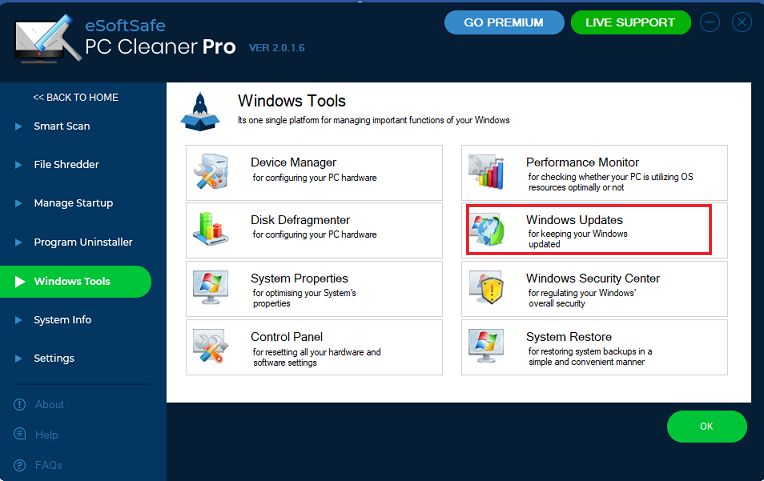
Task: Launch Disk Defragmenter title text
Action: tap(300, 220)
